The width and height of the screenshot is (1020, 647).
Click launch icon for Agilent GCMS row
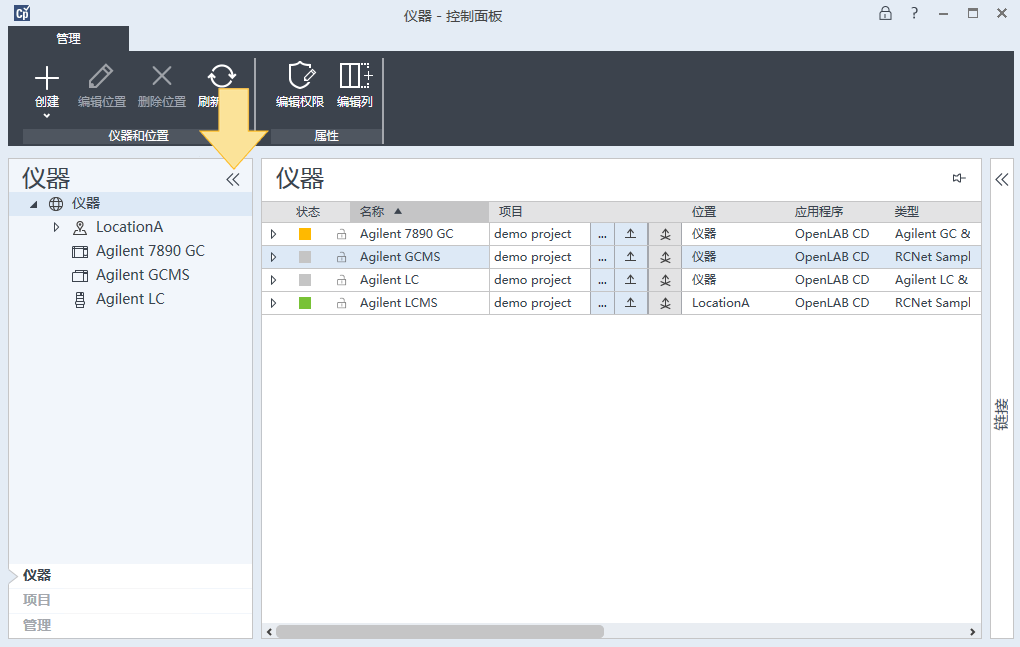click(x=630, y=257)
